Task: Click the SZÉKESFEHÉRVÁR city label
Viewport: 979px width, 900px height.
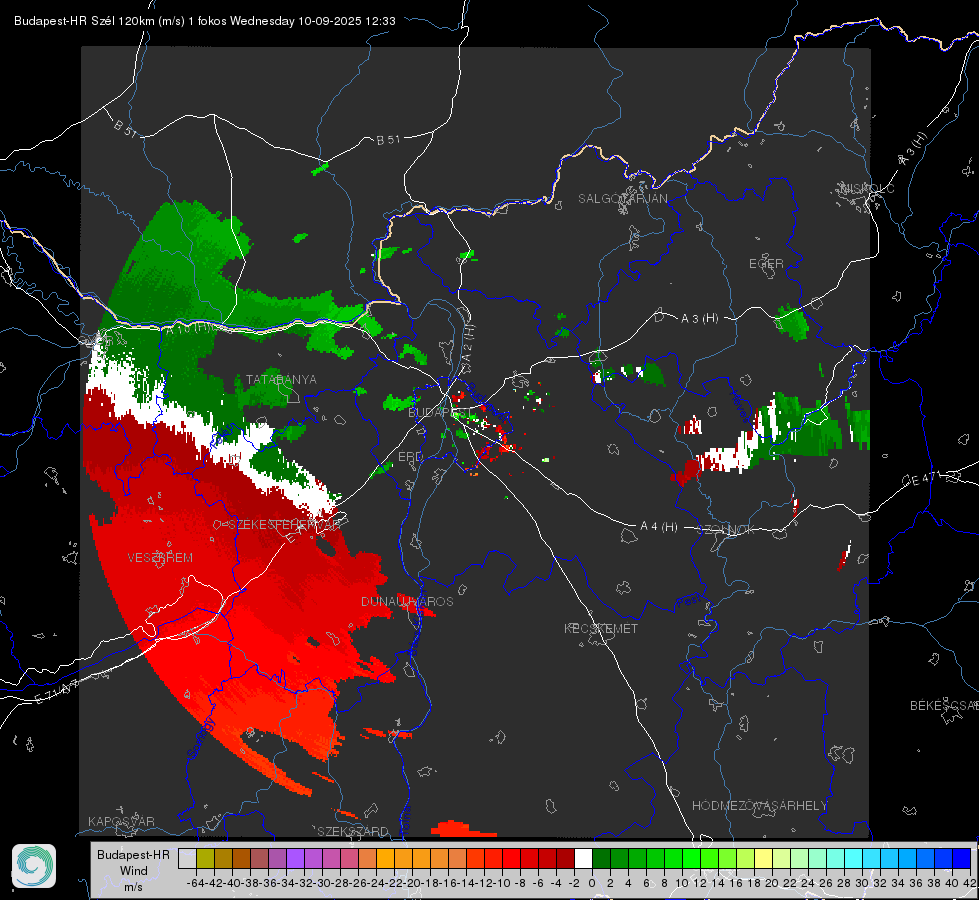Action: tap(284, 525)
